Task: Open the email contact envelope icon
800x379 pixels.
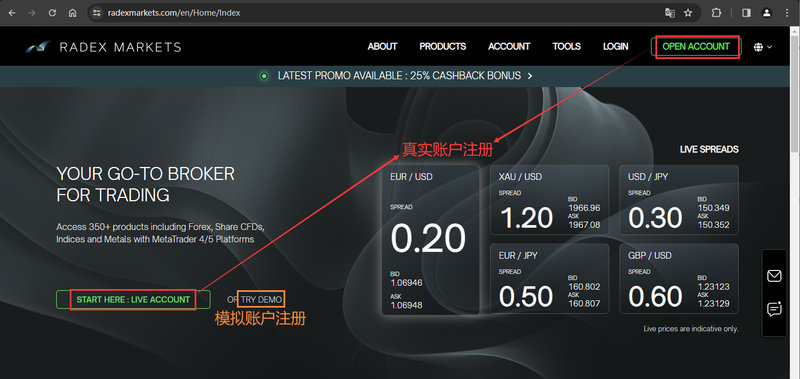Action: tap(774, 276)
